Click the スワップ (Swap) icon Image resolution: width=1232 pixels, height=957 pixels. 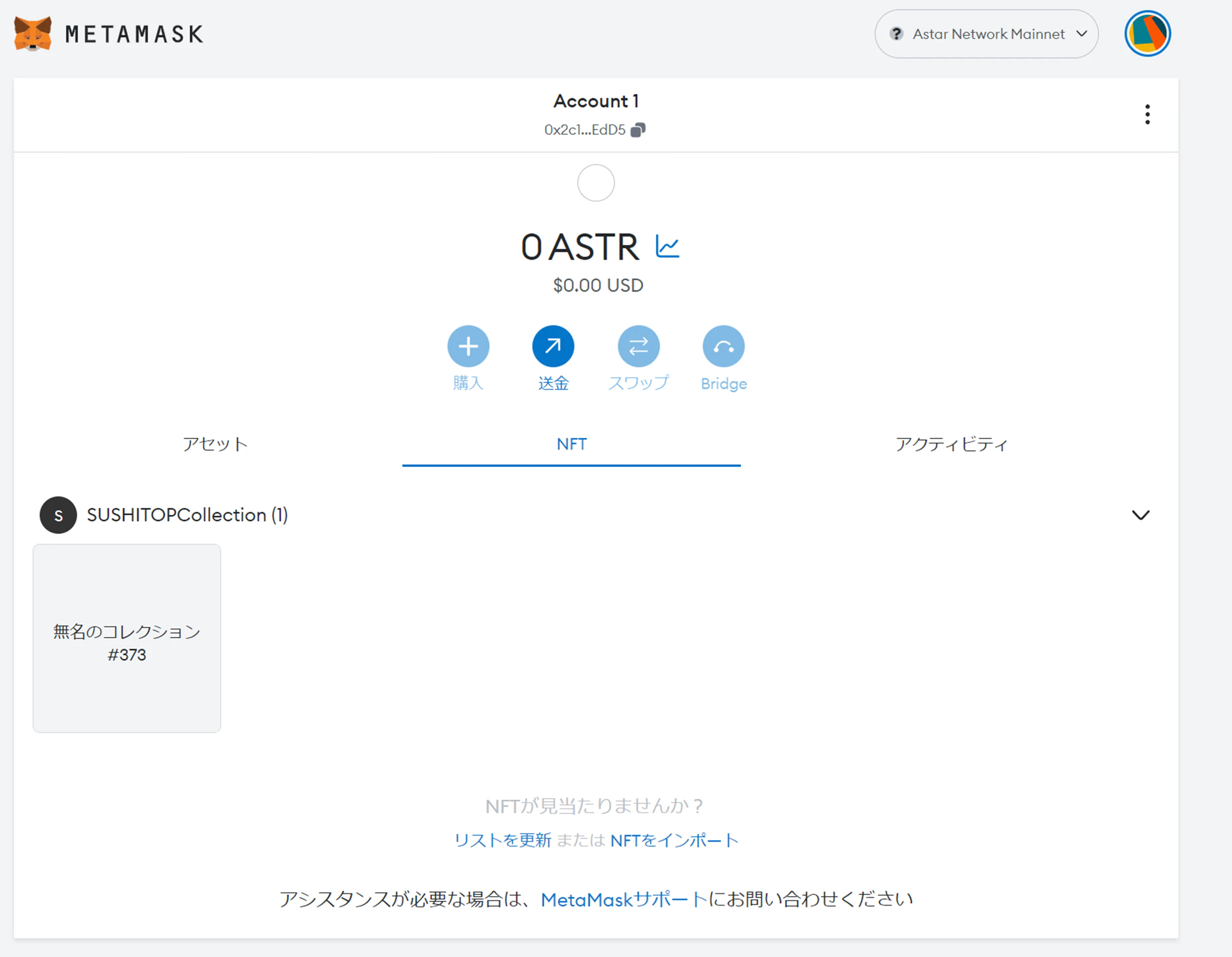[638, 346]
